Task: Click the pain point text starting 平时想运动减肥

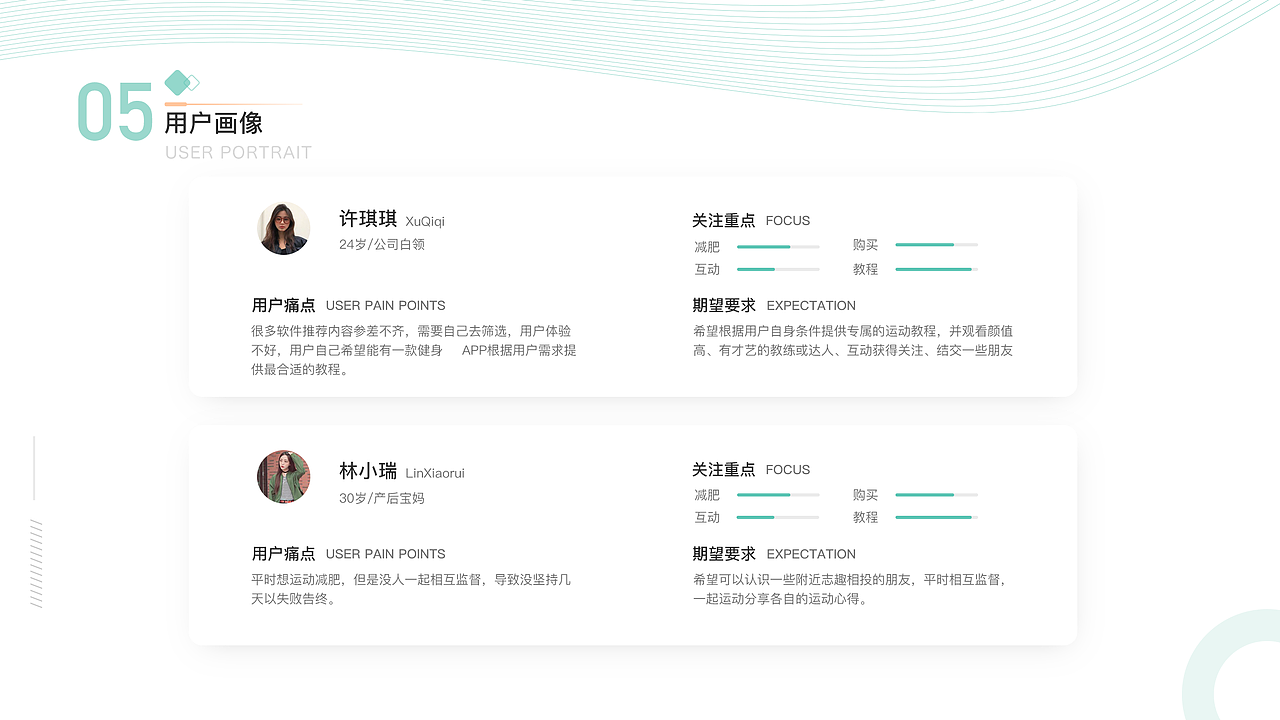Action: tap(411, 589)
